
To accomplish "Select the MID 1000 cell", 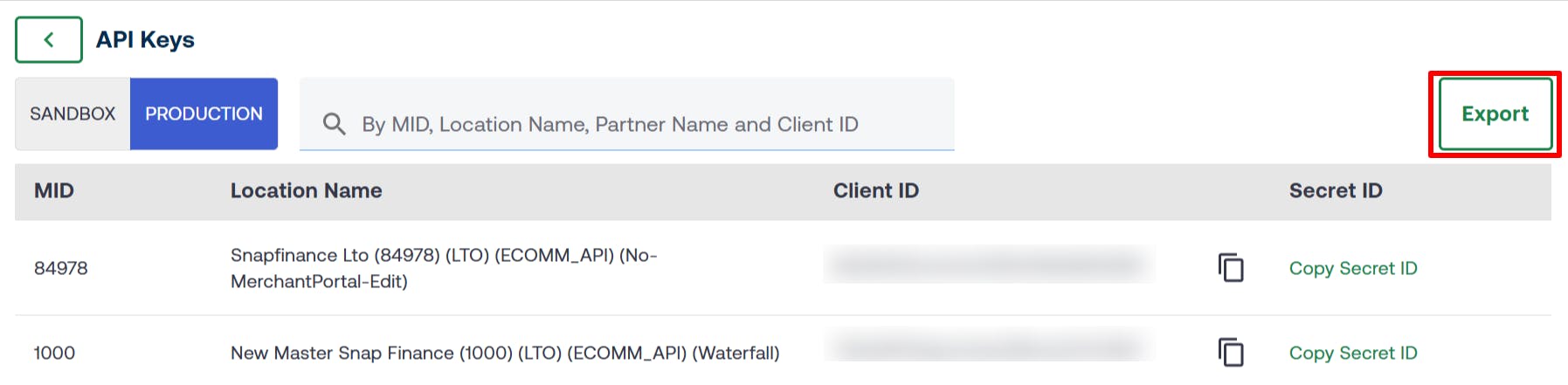I will (54, 353).
